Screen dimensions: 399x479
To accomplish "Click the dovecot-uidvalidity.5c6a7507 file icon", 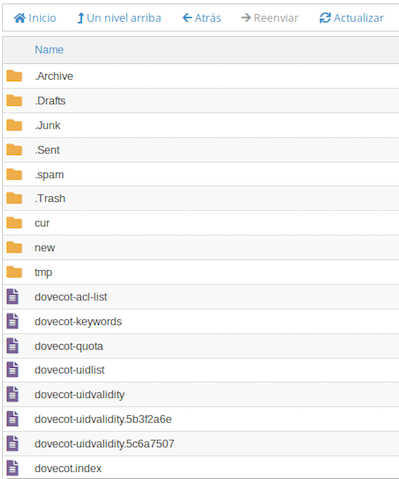I will tap(13, 444).
